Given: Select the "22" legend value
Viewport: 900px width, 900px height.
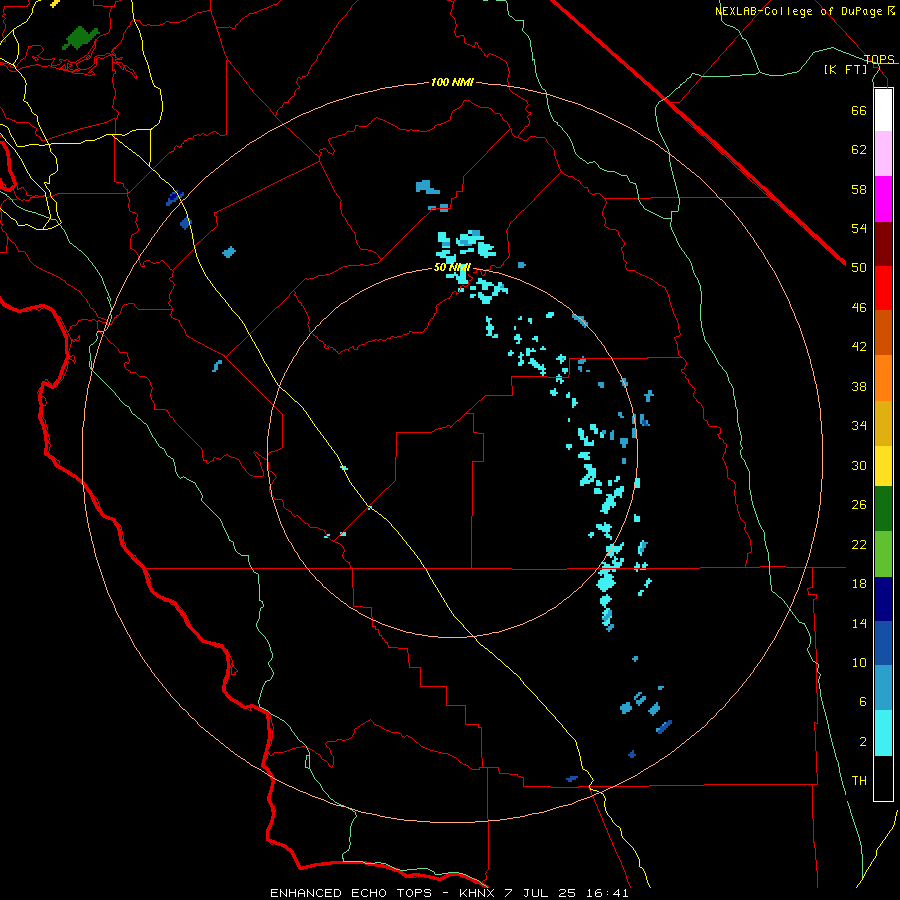Looking at the screenshot, I should click(x=859, y=544).
